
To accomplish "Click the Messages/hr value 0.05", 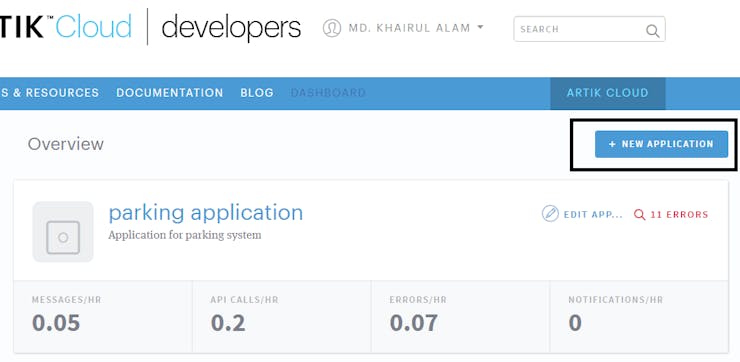I will tap(56, 323).
